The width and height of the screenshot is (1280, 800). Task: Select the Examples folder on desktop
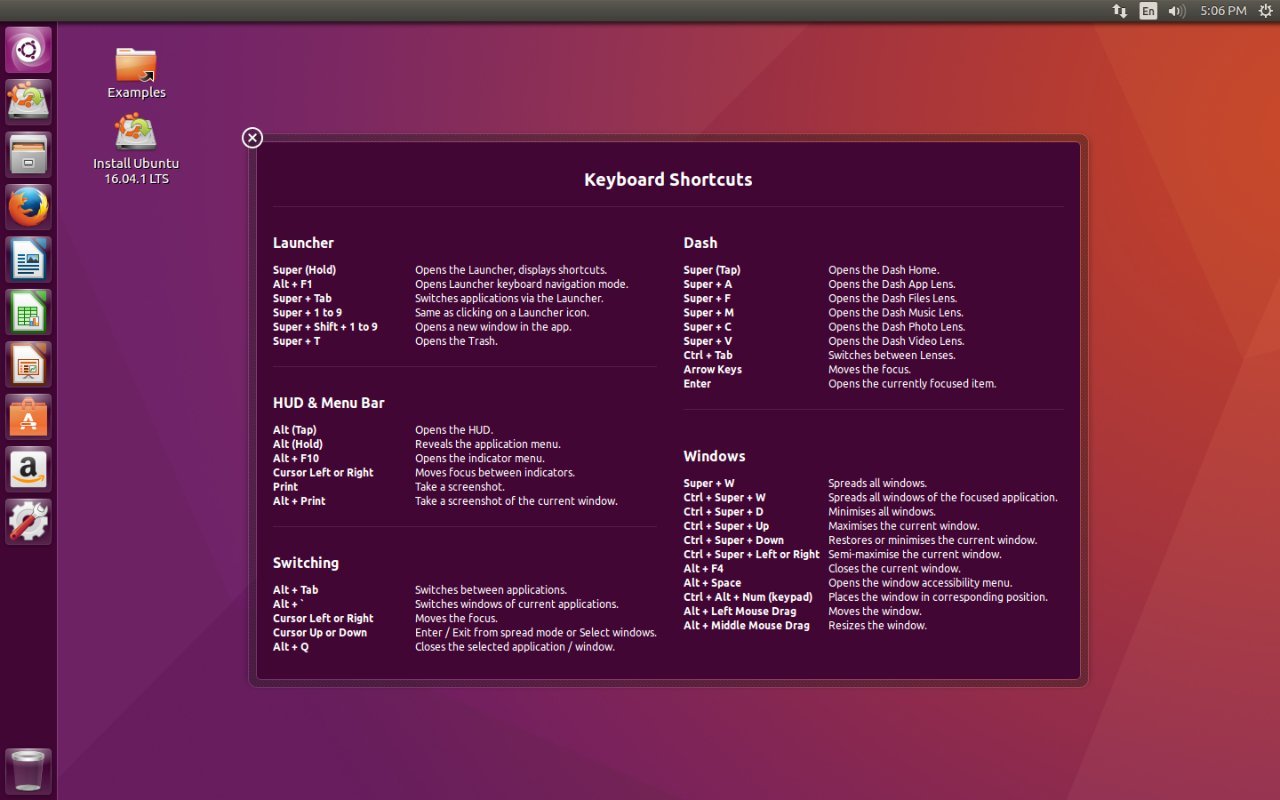tap(136, 66)
